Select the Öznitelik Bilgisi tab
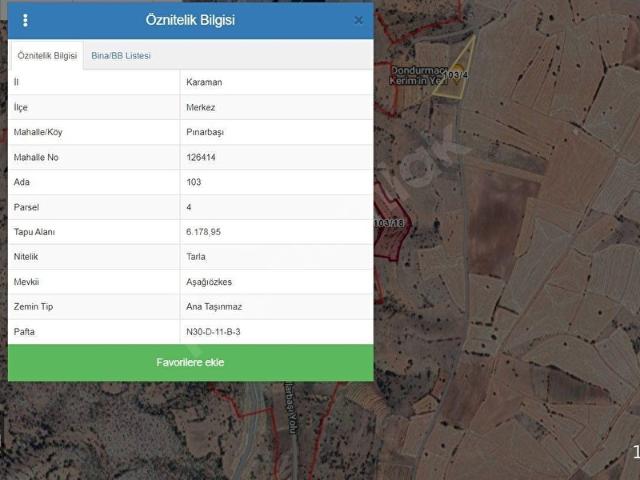The width and height of the screenshot is (640, 480). click(x=47, y=56)
